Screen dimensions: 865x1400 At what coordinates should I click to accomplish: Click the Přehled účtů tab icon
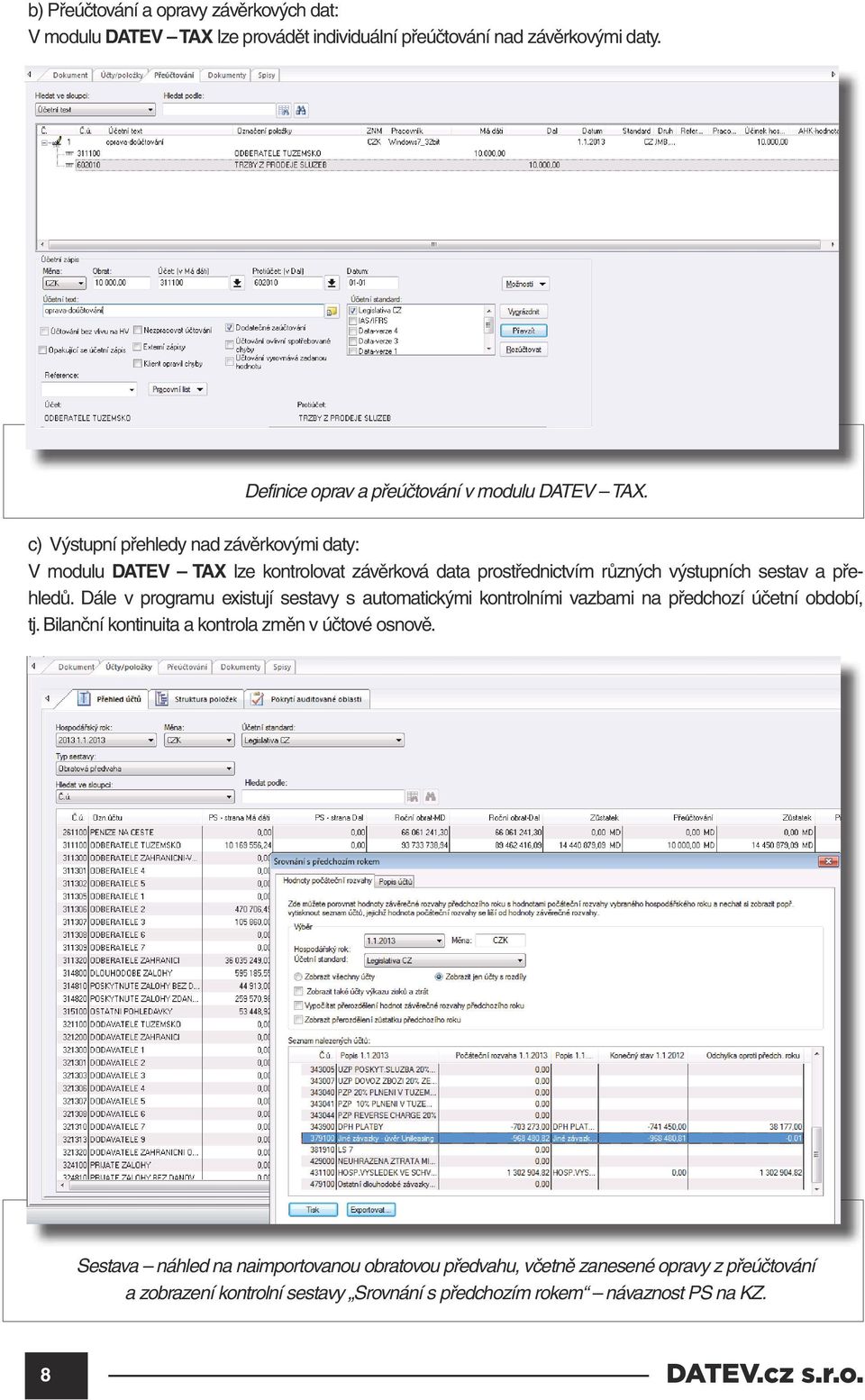click(x=84, y=699)
